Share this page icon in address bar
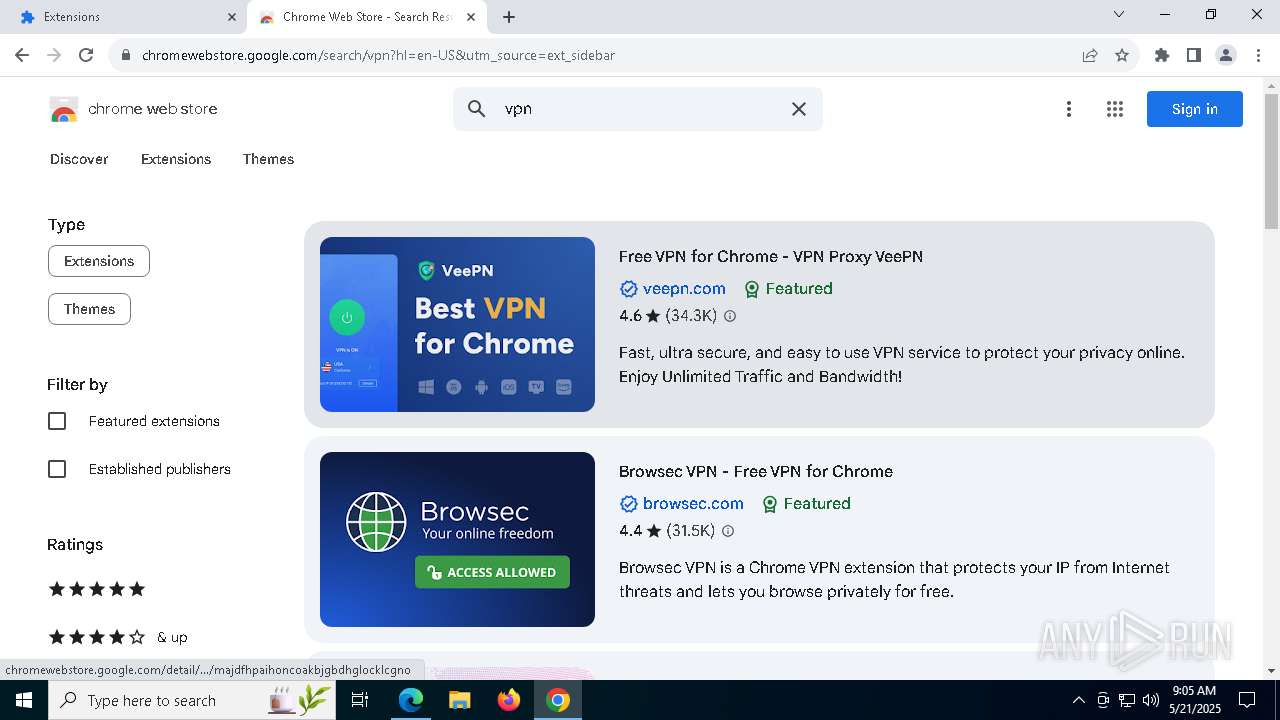This screenshot has width=1280, height=720. [1090, 55]
